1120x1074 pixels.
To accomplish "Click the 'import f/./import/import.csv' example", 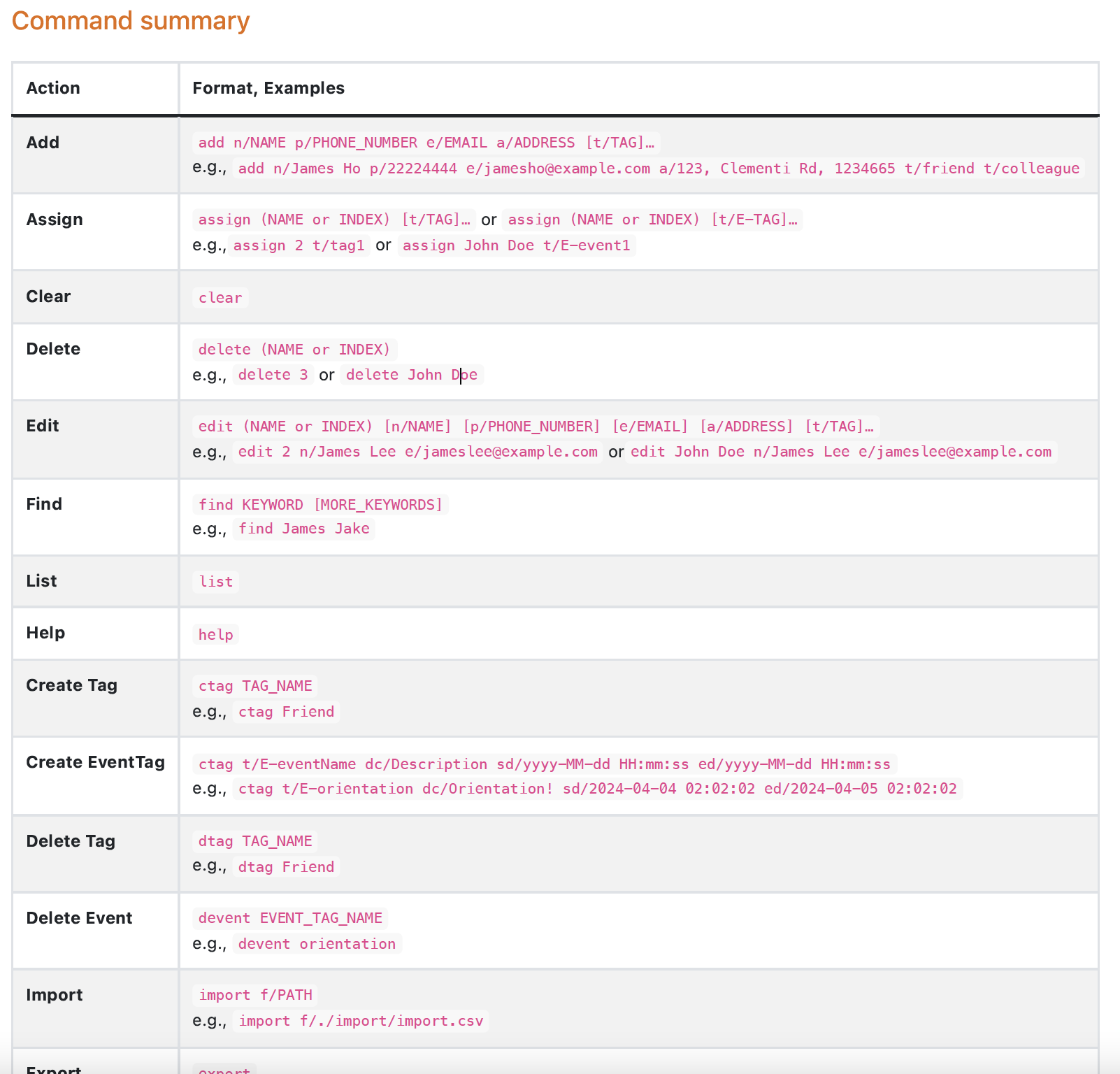I will coord(361,1021).
